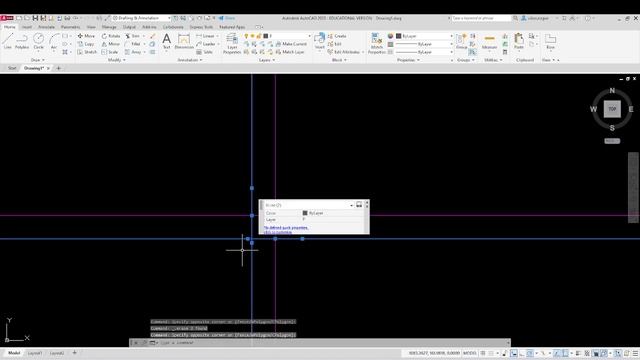Toggle MODEL space button in status bar
This screenshot has height=360, width=640.
click(x=469, y=353)
